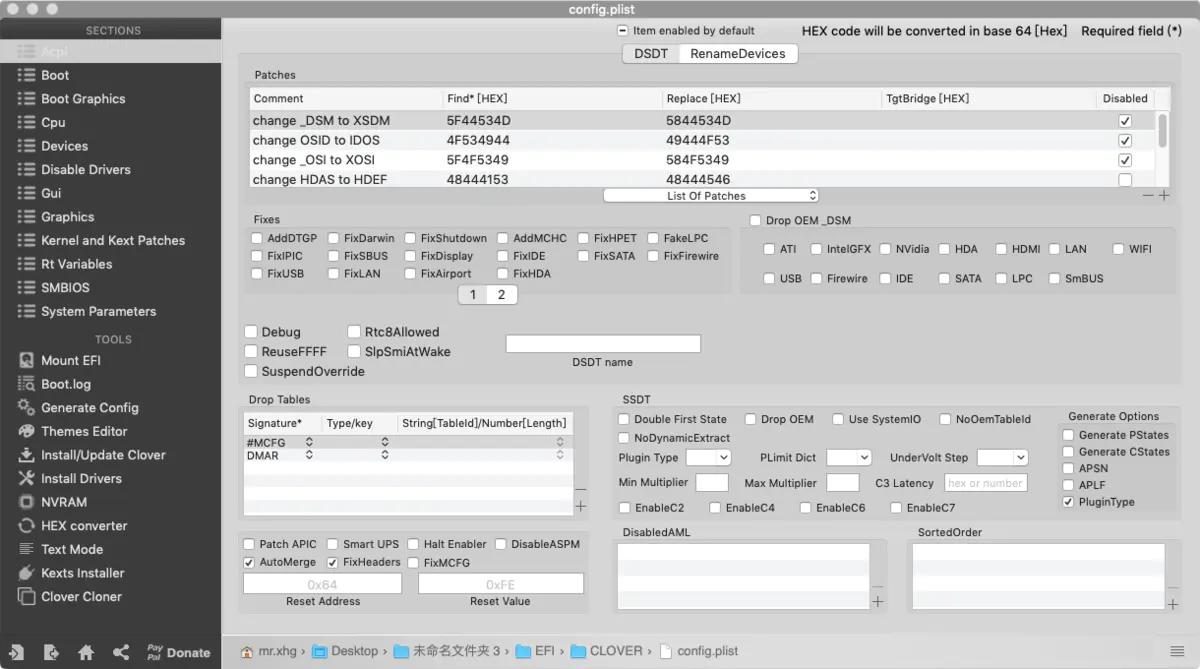The image size is (1200, 669).
Task: Open the PLimit Dict dropdown
Action: point(849,457)
